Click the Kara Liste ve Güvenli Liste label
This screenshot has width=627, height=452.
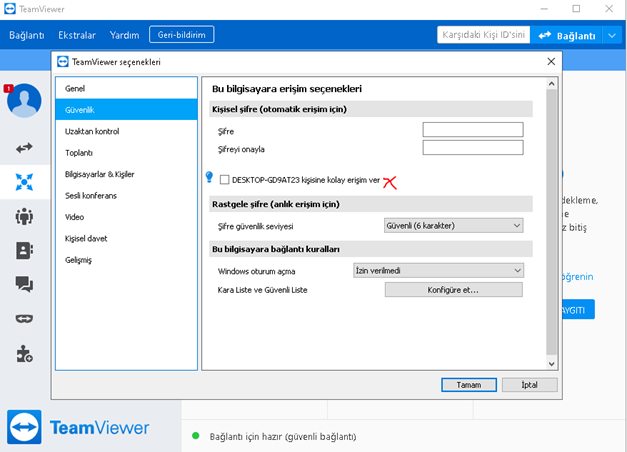point(262,290)
